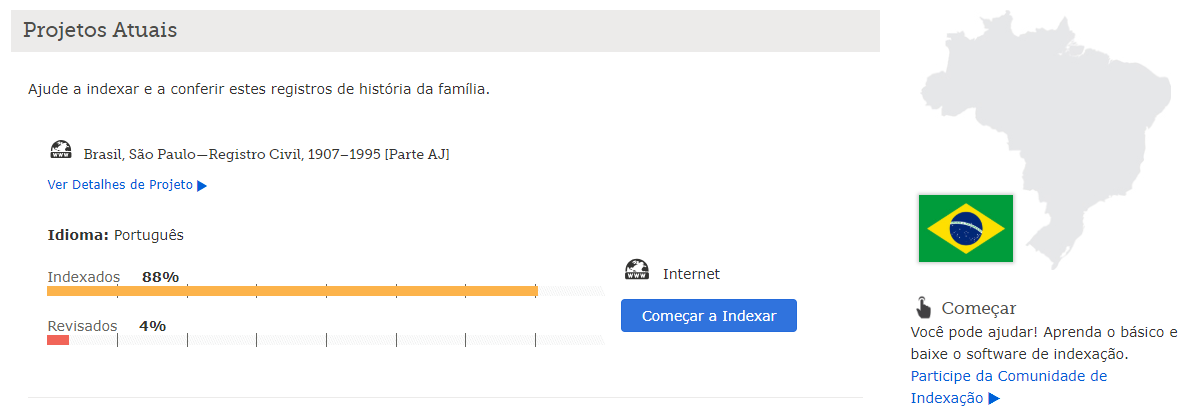Open Participe da Comunidade de Indexação link

[x=1009, y=387]
